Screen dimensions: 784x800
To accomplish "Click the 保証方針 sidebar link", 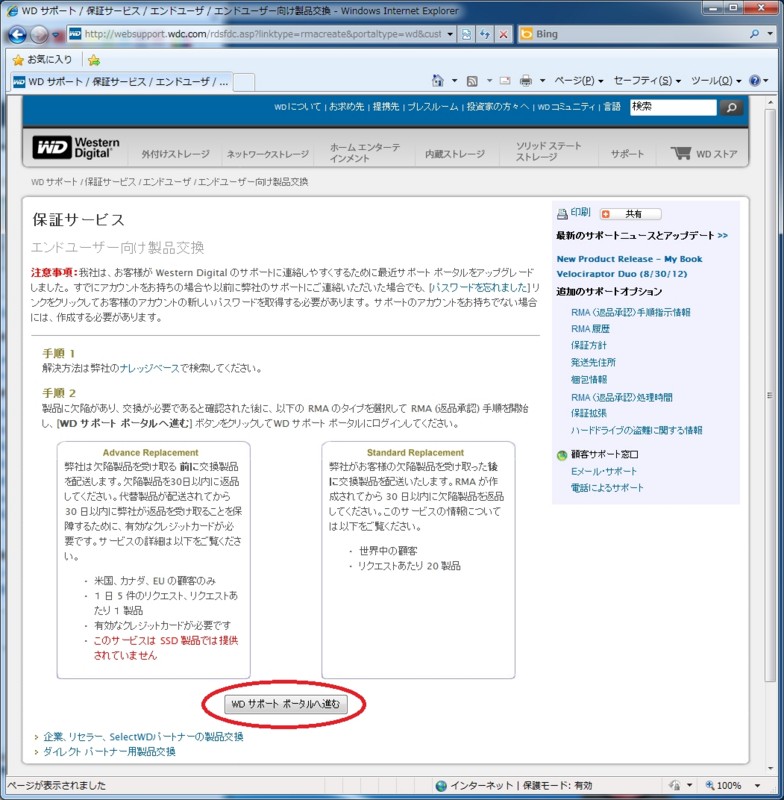I will point(589,345).
